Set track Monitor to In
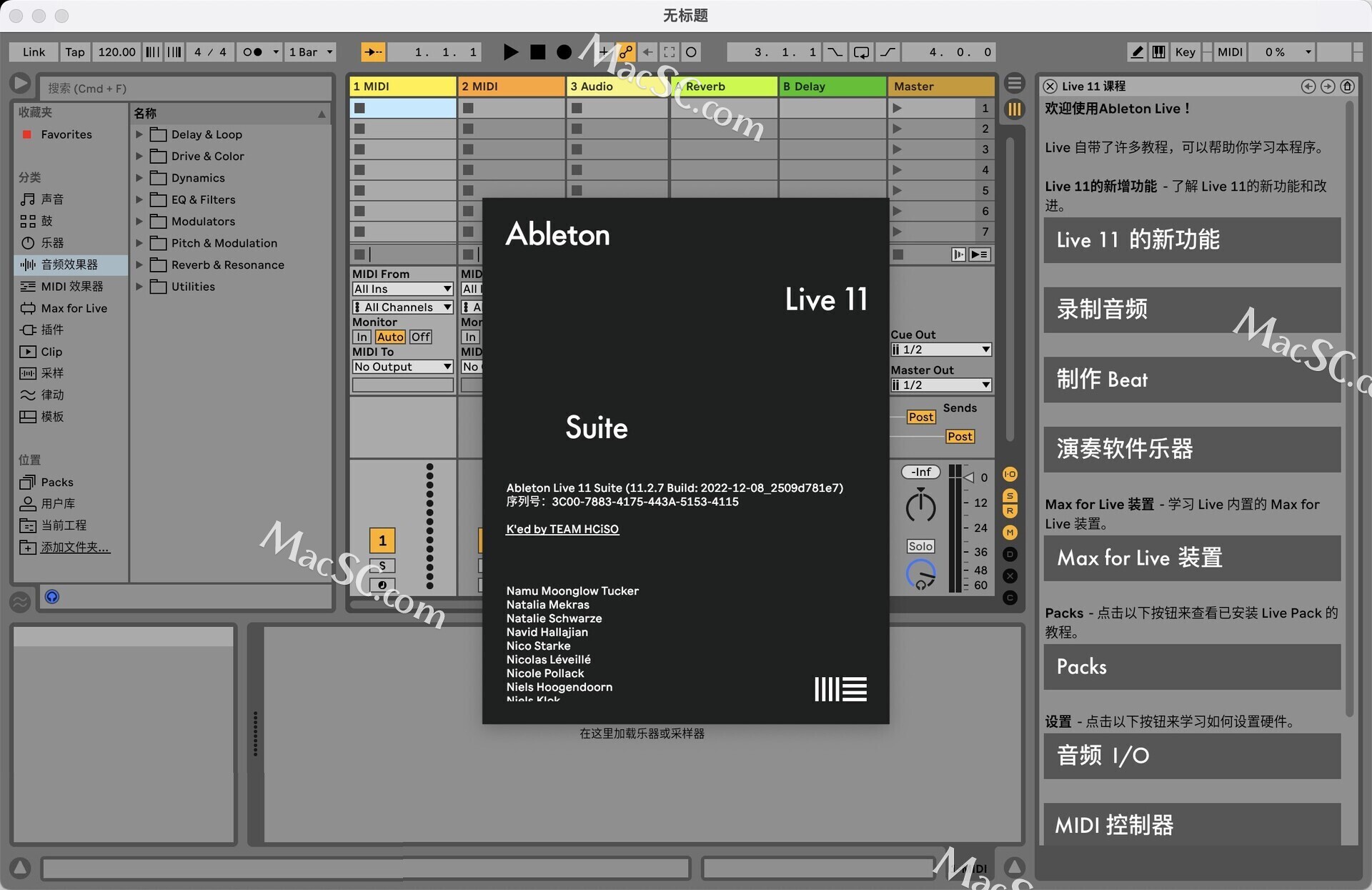Viewport: 1372px width, 890px height. 362,337
